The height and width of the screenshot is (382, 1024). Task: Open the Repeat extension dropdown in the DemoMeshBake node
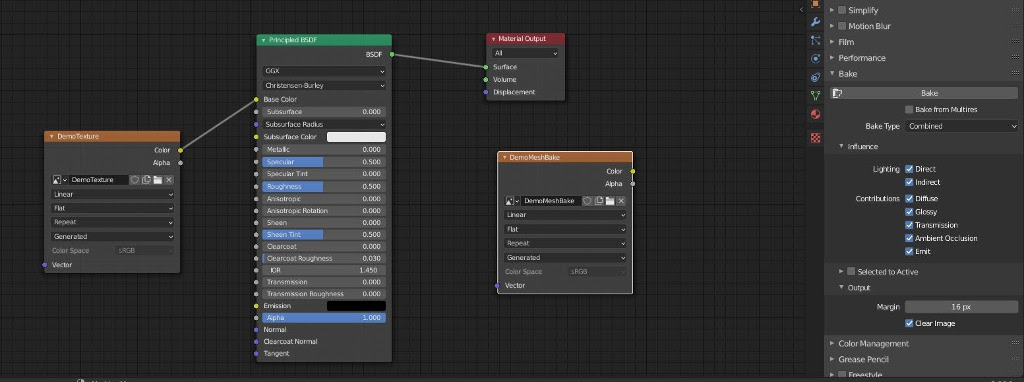[566, 244]
